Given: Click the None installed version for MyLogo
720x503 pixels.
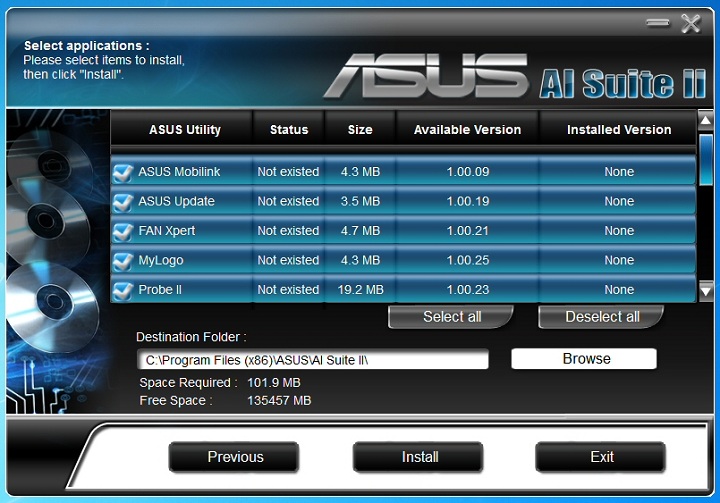Looking at the screenshot, I should 619,260.
